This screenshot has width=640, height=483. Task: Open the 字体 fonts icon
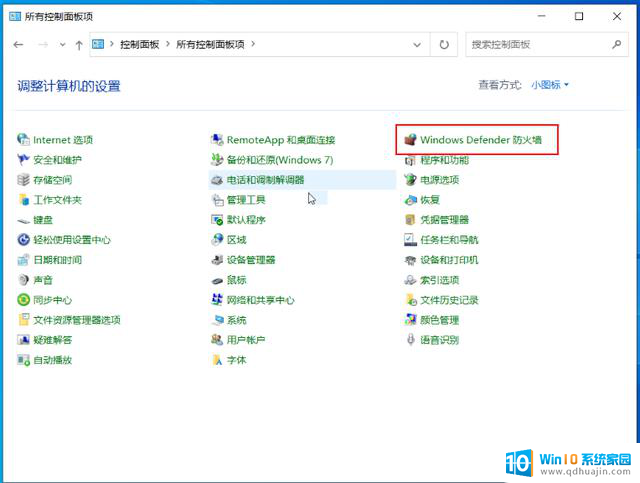coord(217,360)
